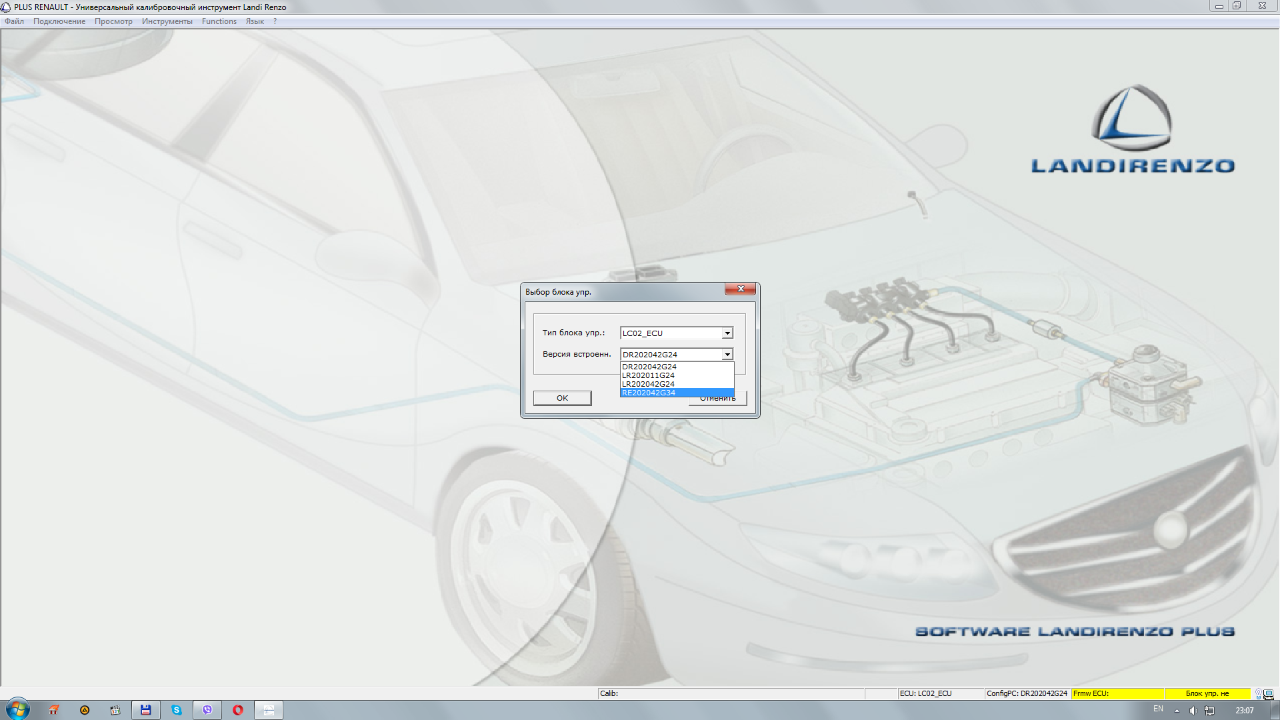
Task: Open the Viber taskbar icon
Action: pos(208,710)
